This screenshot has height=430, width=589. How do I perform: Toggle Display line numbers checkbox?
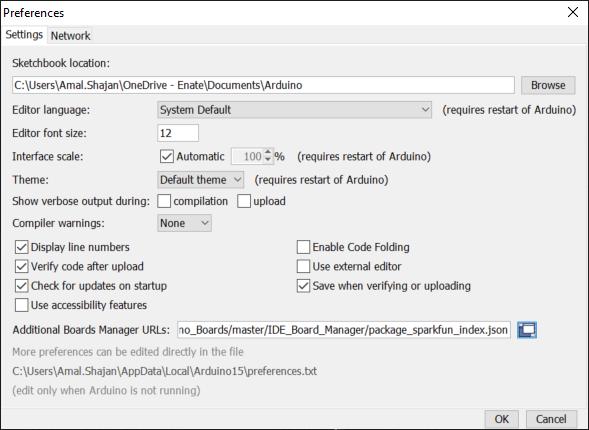pyautogui.click(x=21, y=247)
